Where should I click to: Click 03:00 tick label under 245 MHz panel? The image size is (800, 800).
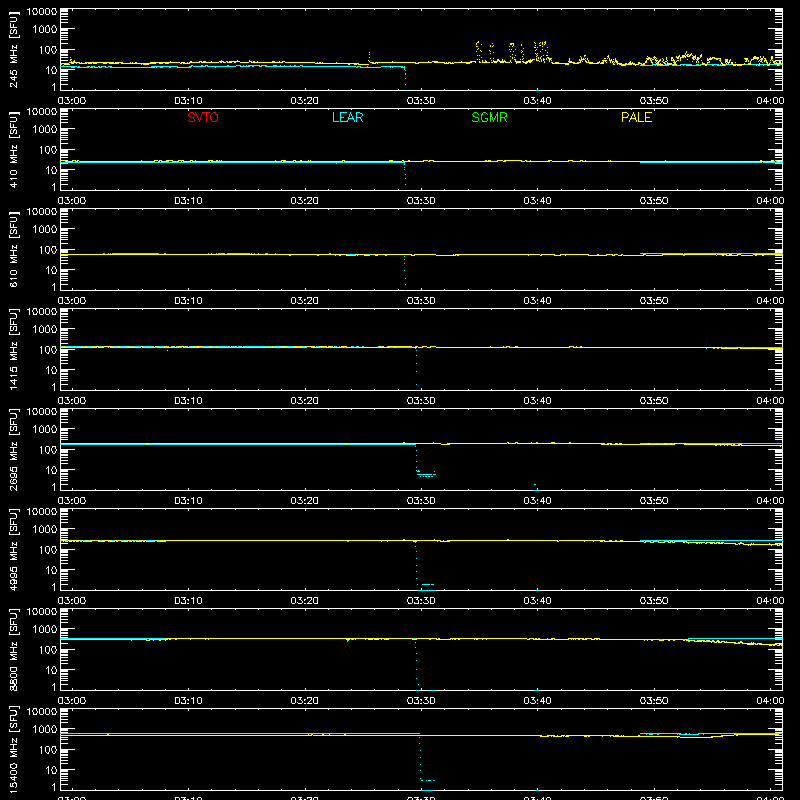(x=72, y=101)
